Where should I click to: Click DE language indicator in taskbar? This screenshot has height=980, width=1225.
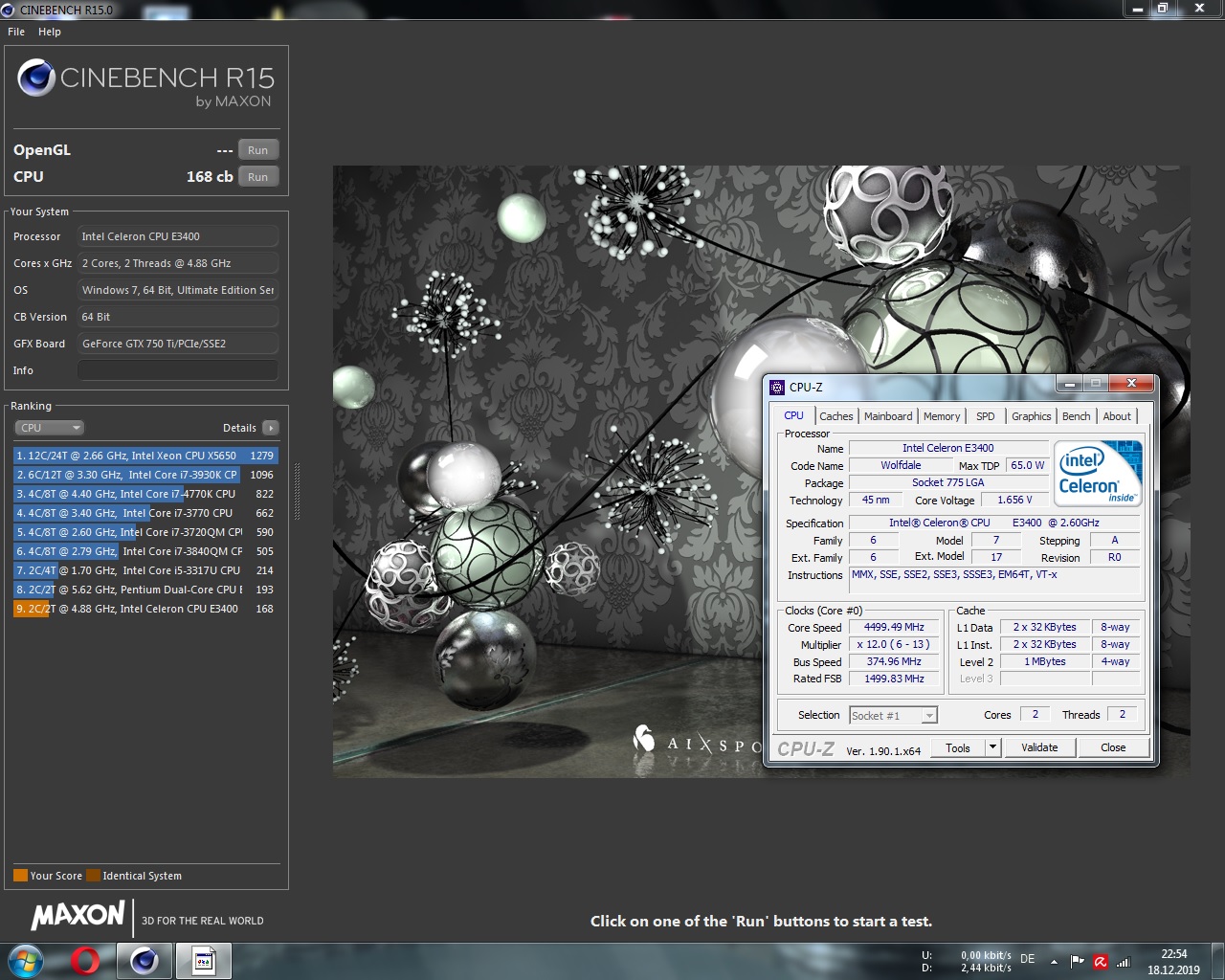click(x=1027, y=959)
